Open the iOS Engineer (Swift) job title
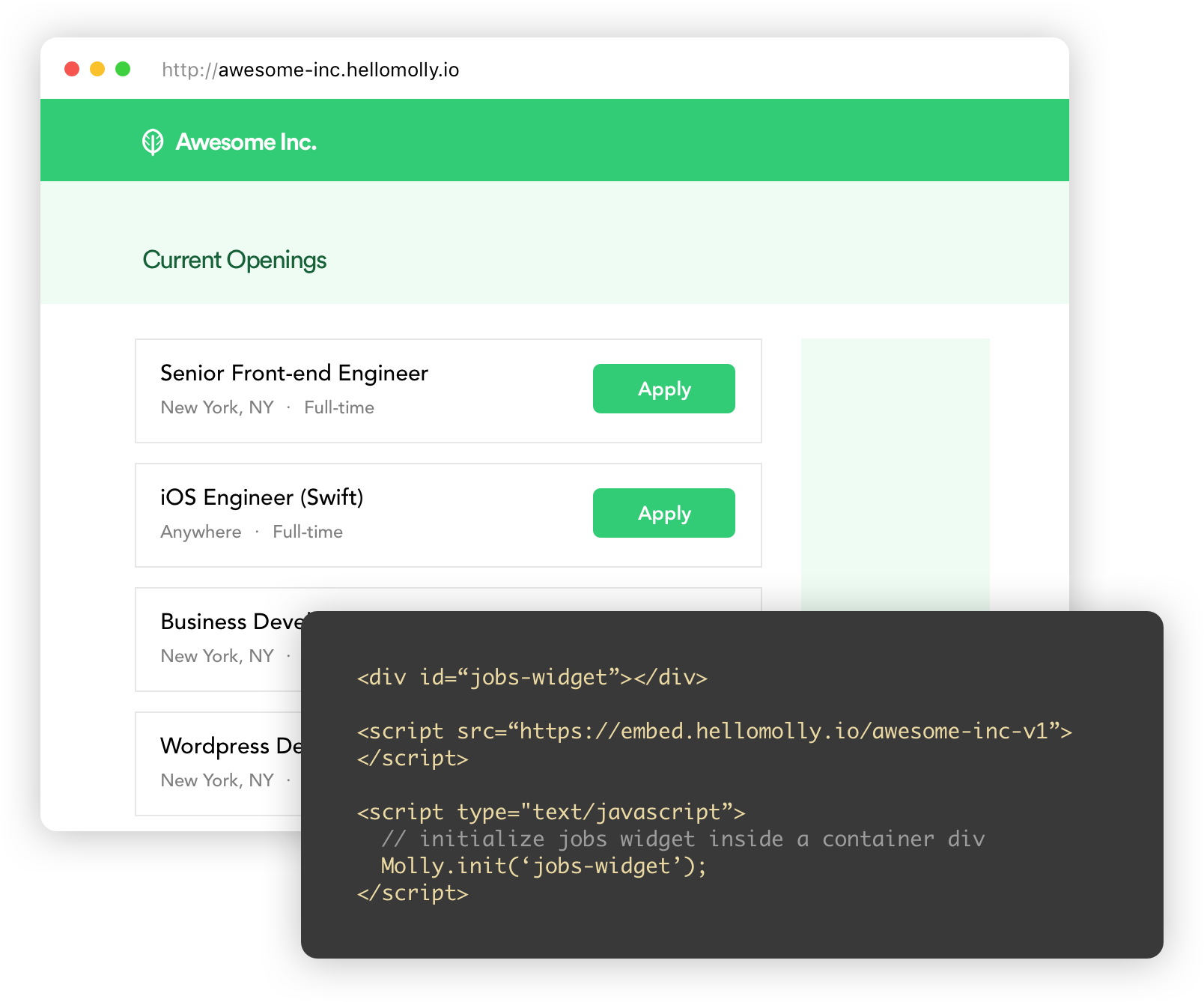 click(262, 497)
